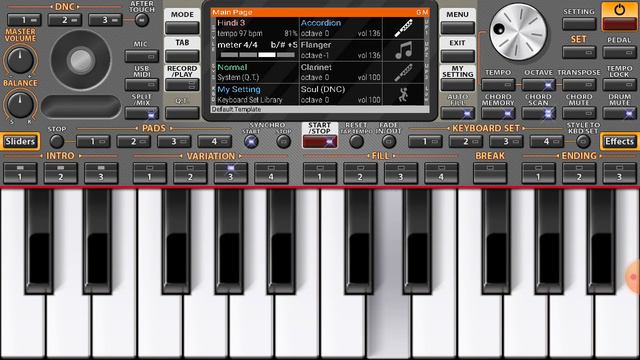
Task: Open the Menu button
Action: [x=458, y=28]
